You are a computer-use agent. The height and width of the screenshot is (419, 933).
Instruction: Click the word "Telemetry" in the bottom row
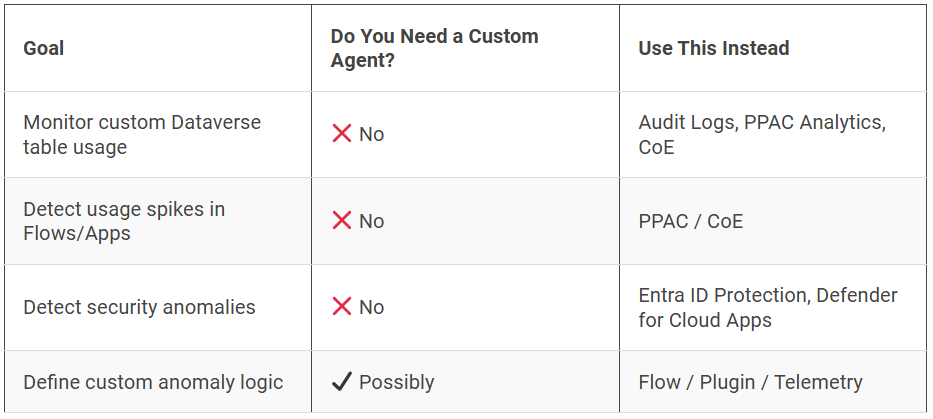click(x=817, y=382)
